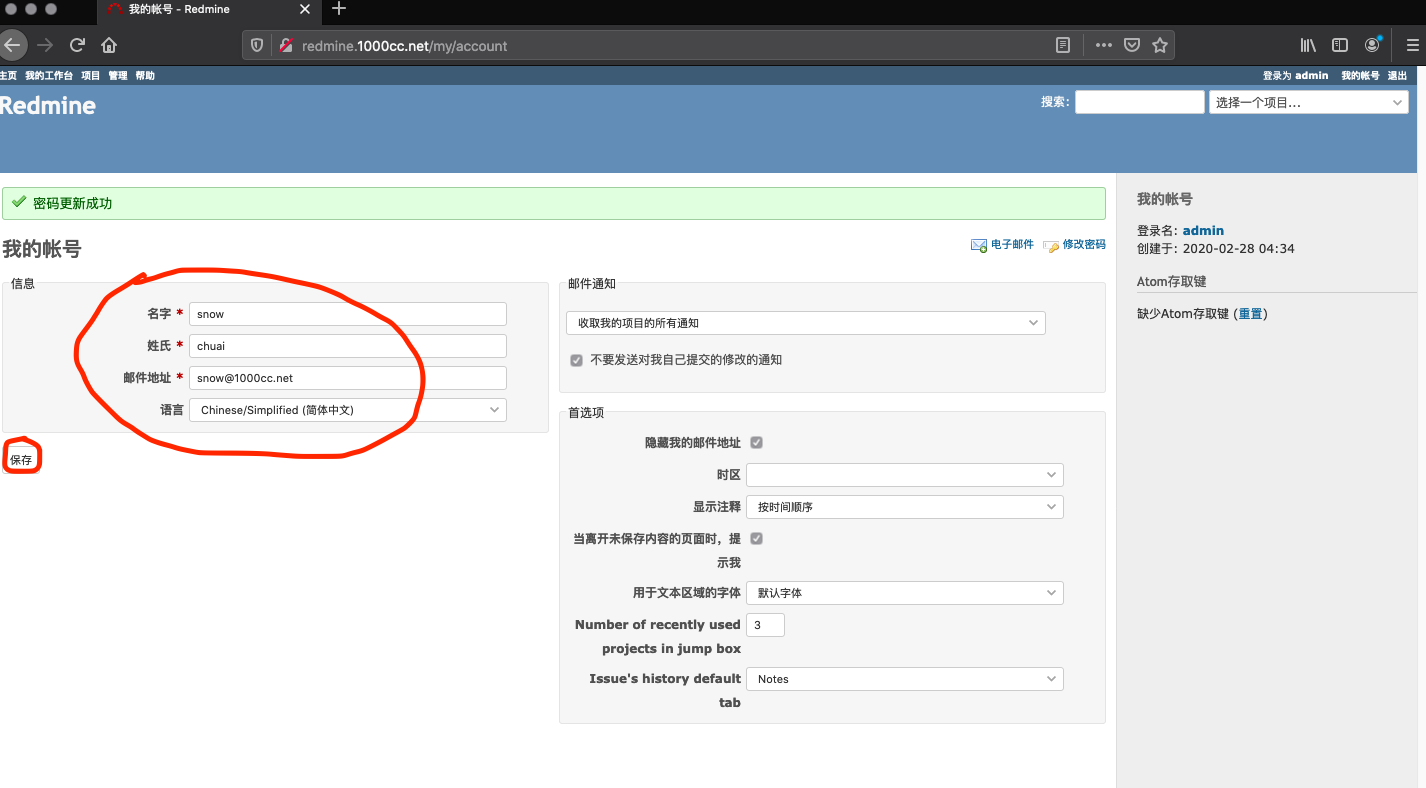Click the 名字 field containing snow
Image resolution: width=1426 pixels, height=788 pixels.
tap(348, 314)
